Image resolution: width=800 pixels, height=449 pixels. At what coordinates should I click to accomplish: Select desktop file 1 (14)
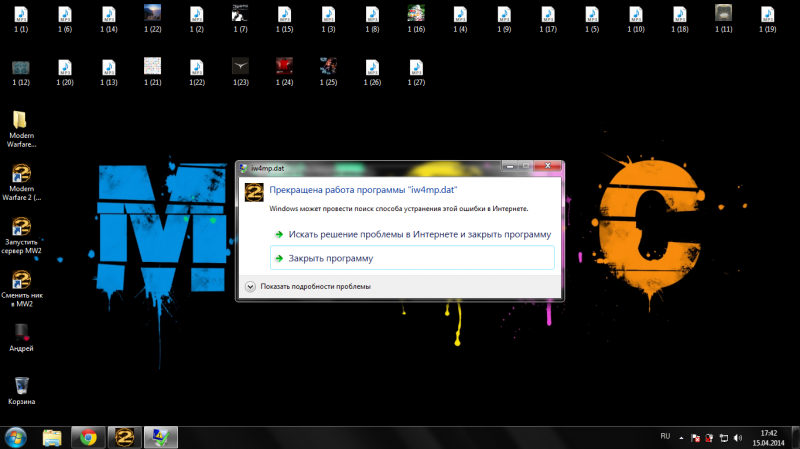(x=109, y=19)
